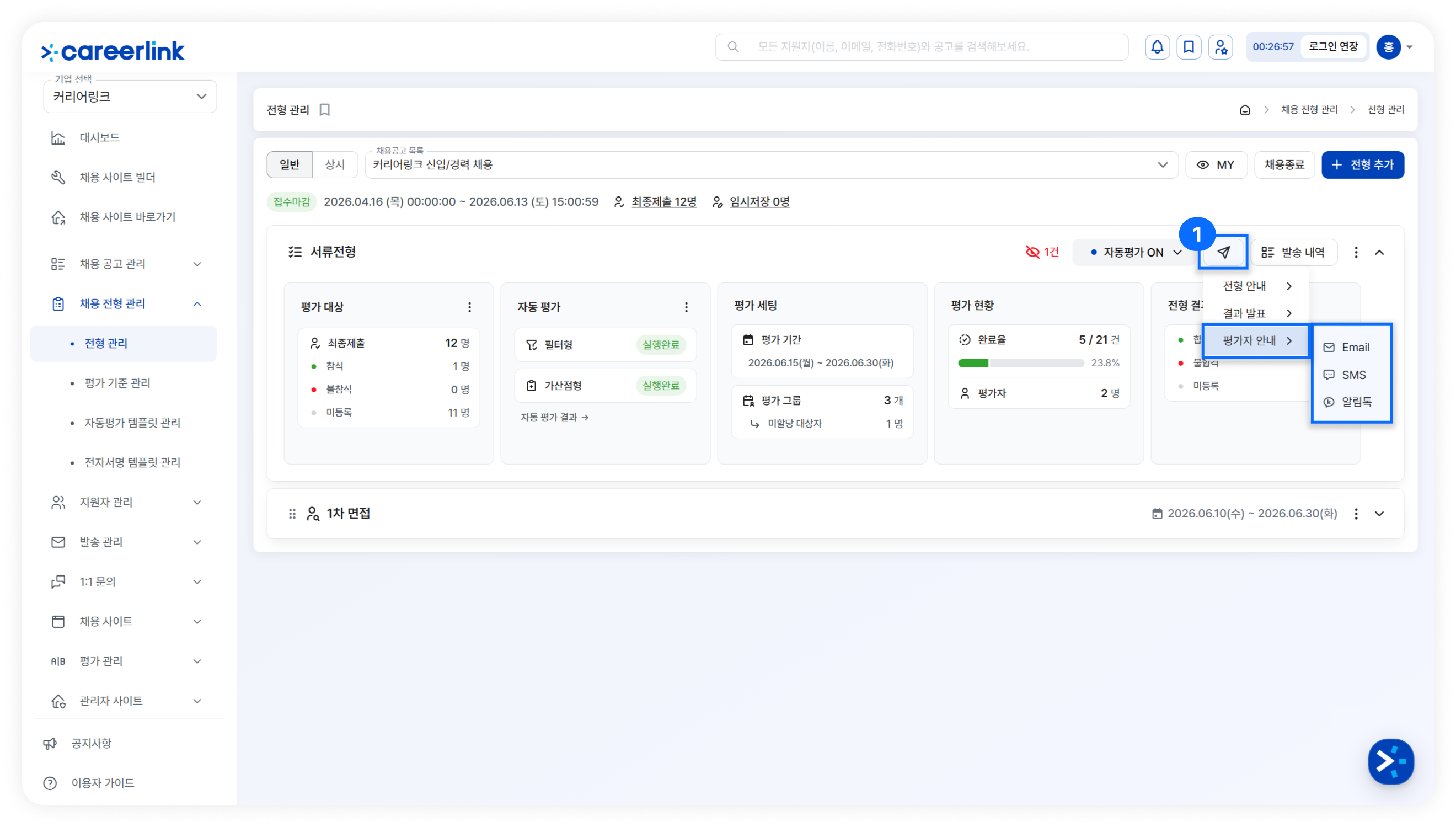The width and height of the screenshot is (1456, 827).
Task: Click the send paper-plane icon in 서류전형
Action: 1223,252
